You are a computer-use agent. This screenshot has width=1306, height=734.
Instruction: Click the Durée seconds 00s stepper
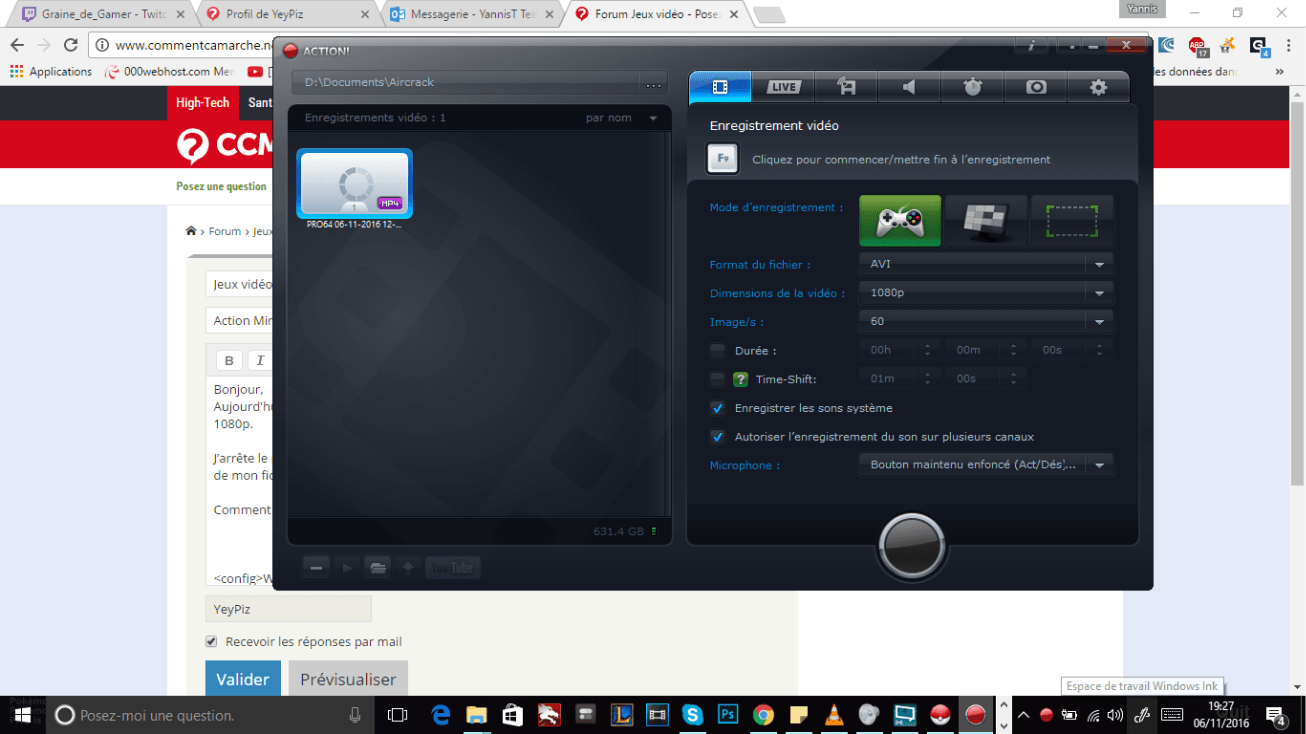click(1071, 350)
